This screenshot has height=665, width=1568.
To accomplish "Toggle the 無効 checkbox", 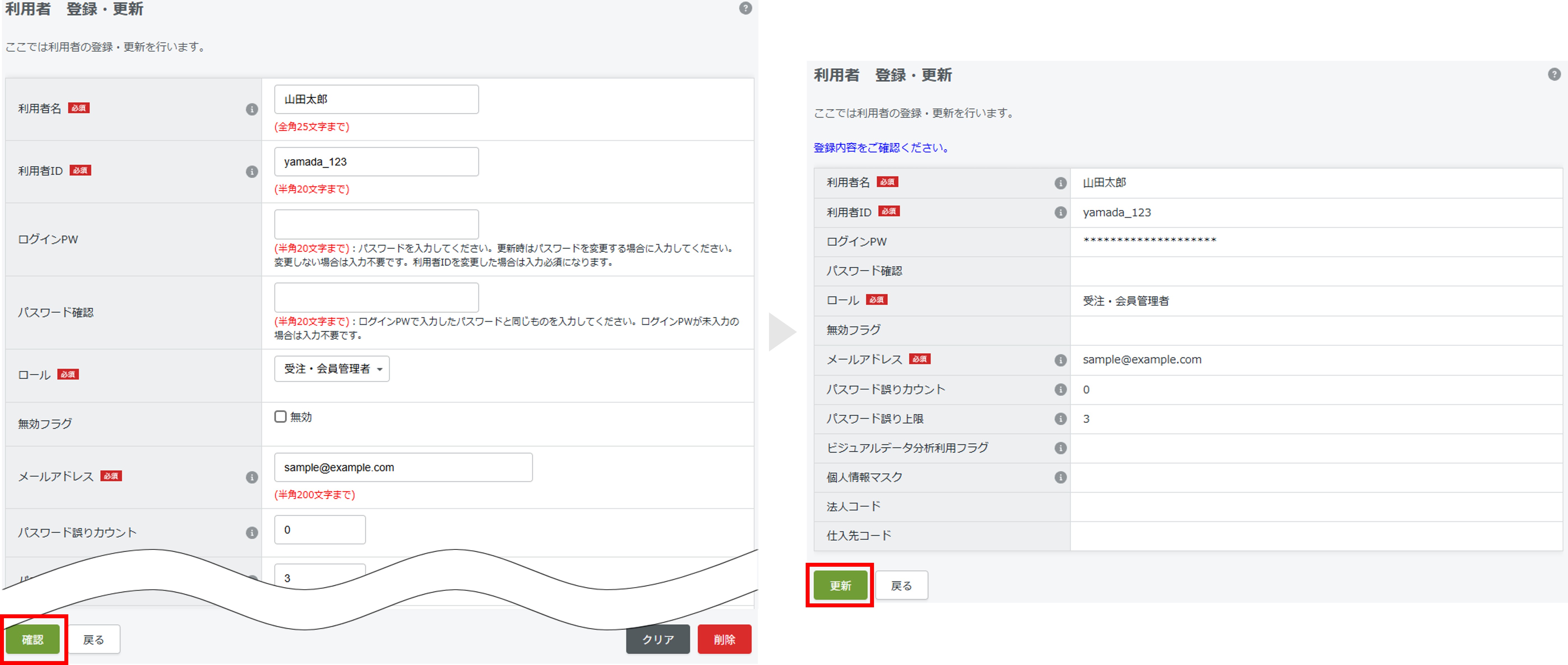I will point(281,417).
